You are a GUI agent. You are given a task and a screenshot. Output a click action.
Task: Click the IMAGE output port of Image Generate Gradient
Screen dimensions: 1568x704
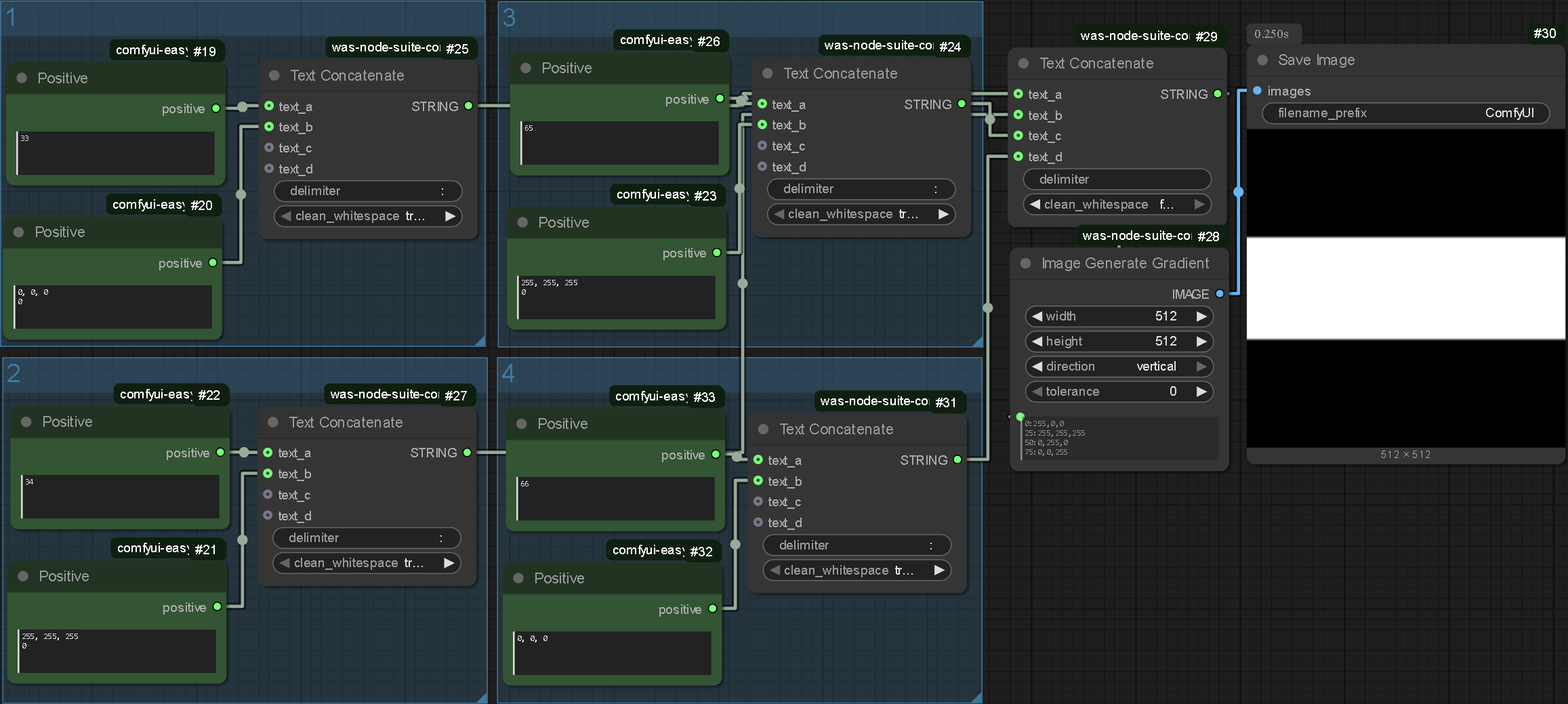coord(1220,294)
